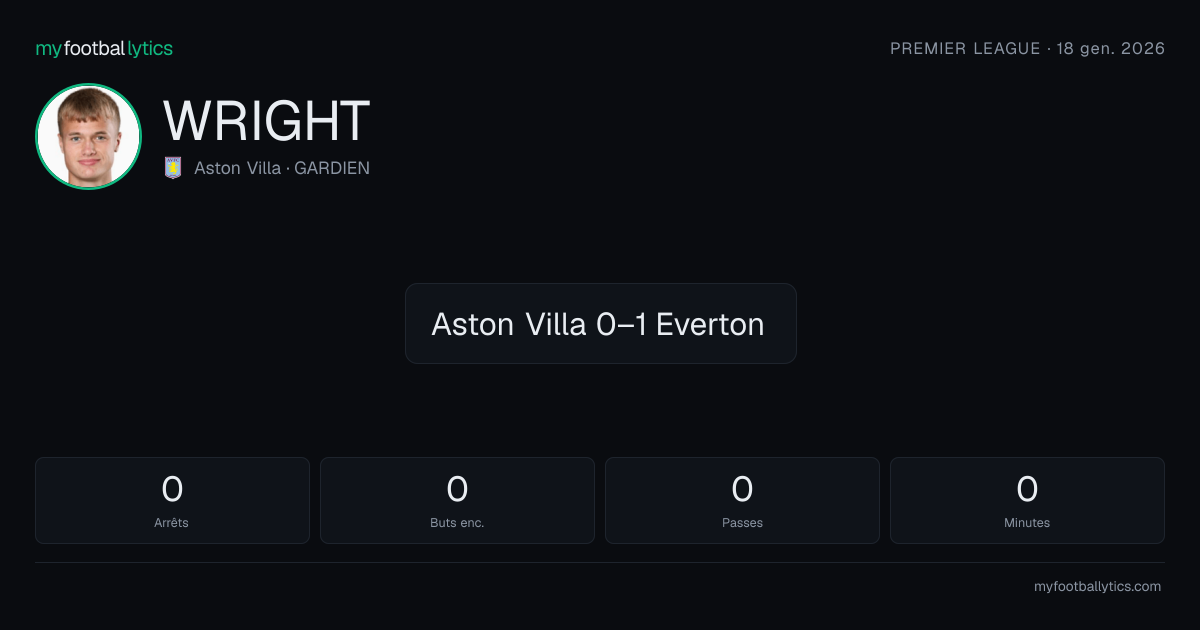The width and height of the screenshot is (1200, 630).
Task: Click the Passes value zero
Action: point(742,489)
